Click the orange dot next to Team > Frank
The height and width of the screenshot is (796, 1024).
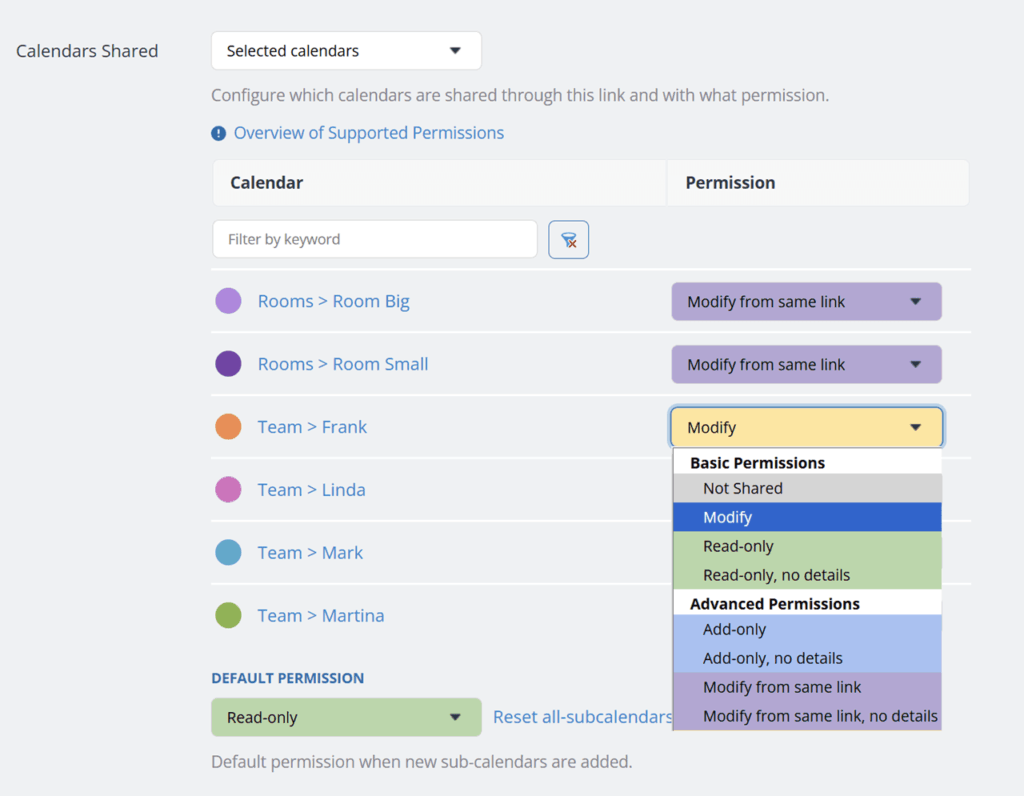[228, 427]
